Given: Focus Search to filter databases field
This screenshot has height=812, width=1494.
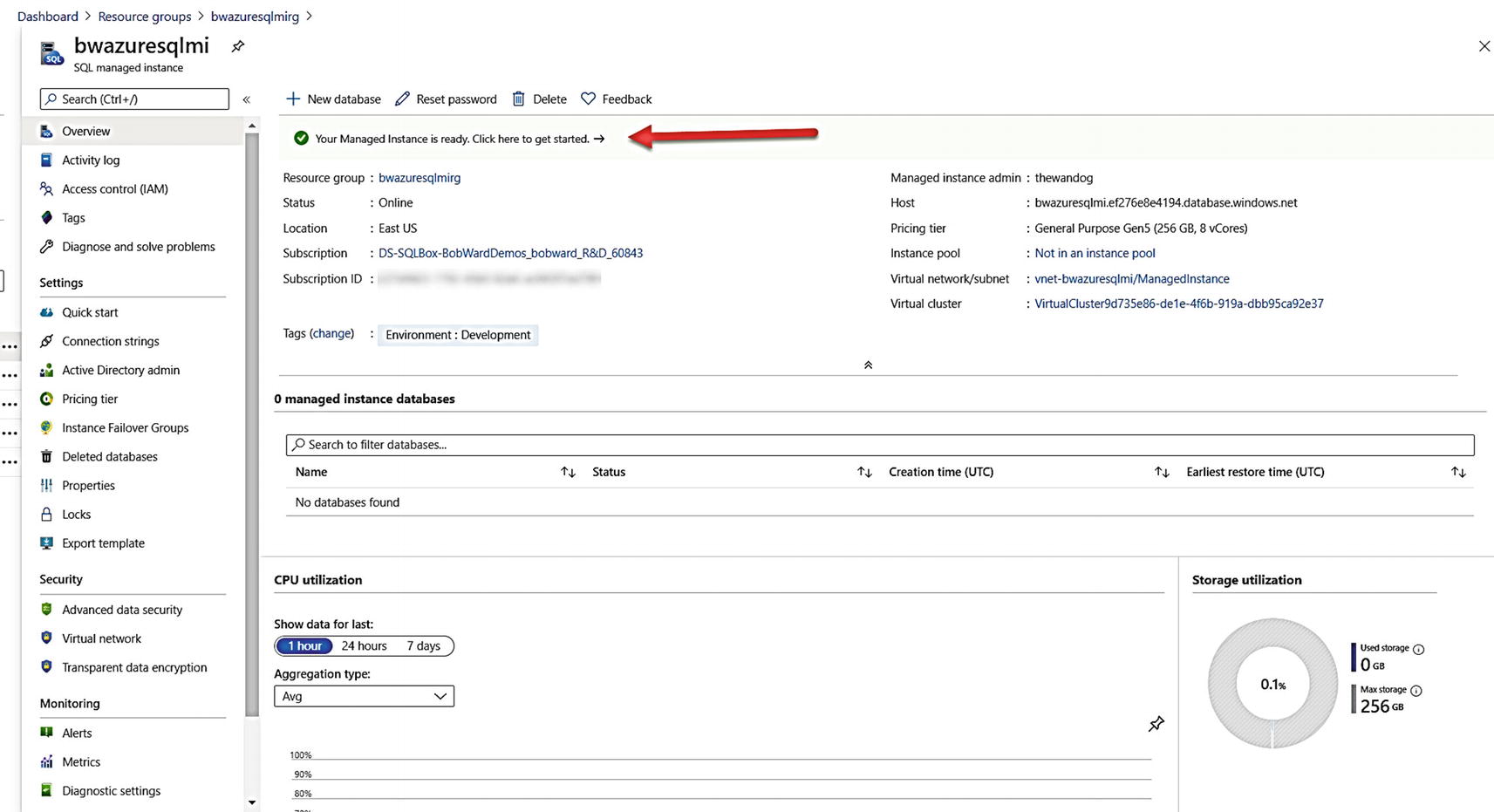Looking at the screenshot, I should click(880, 445).
